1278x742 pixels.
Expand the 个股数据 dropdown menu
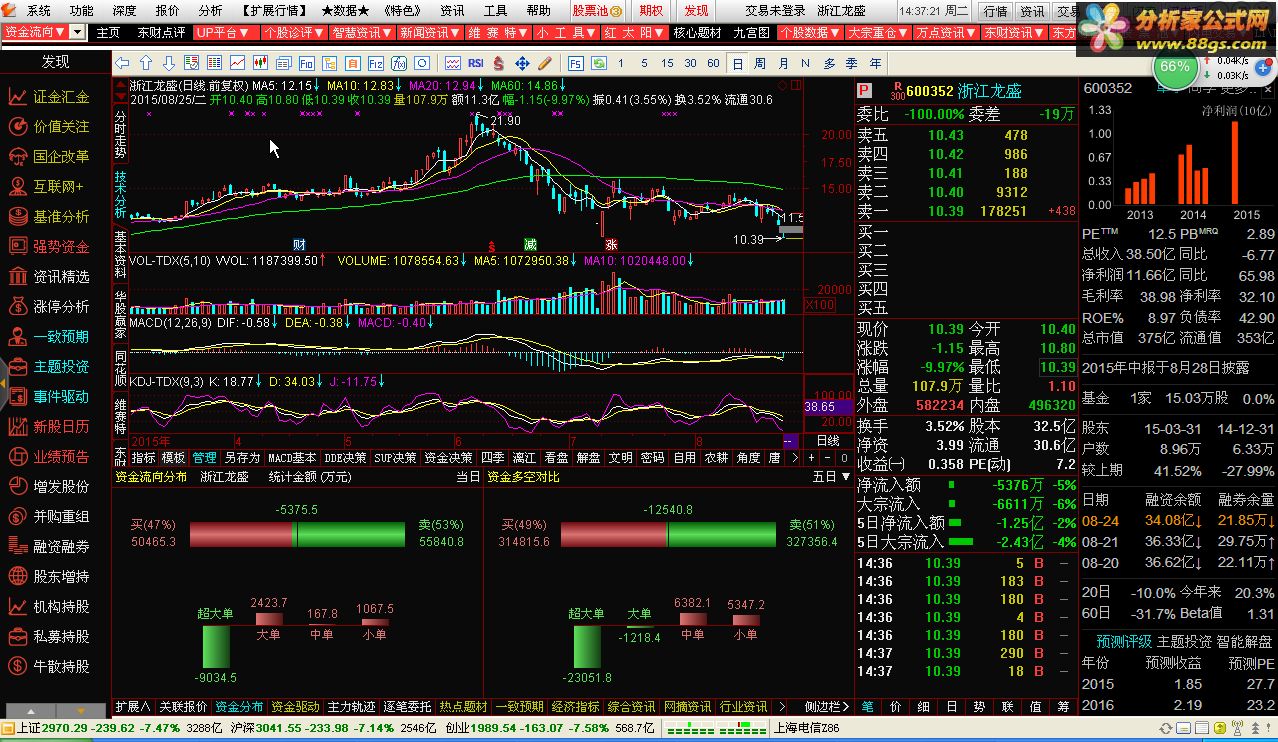(810, 32)
